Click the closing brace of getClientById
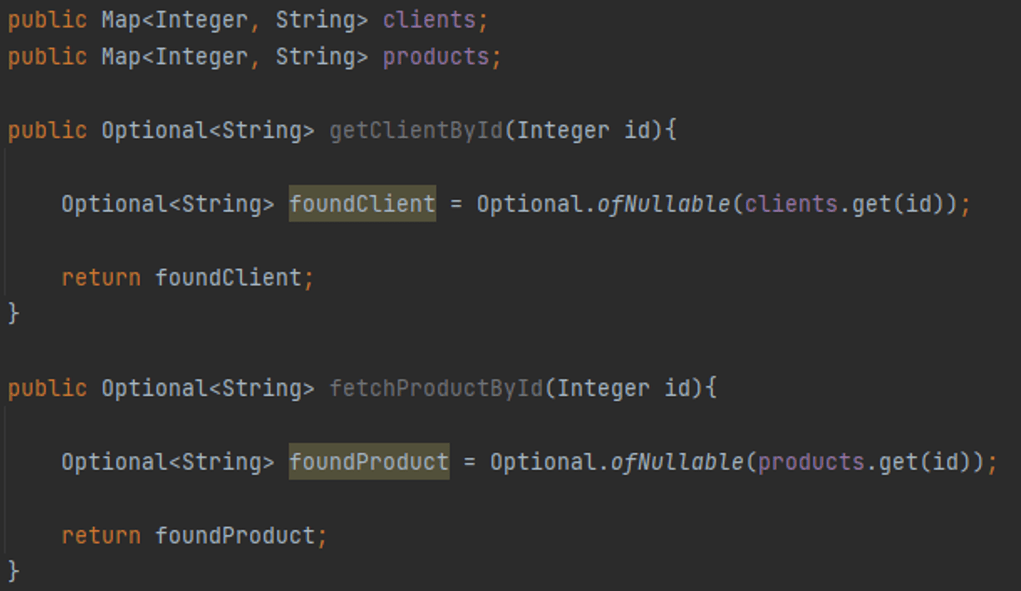Screen dimensions: 1021x591 14,313
